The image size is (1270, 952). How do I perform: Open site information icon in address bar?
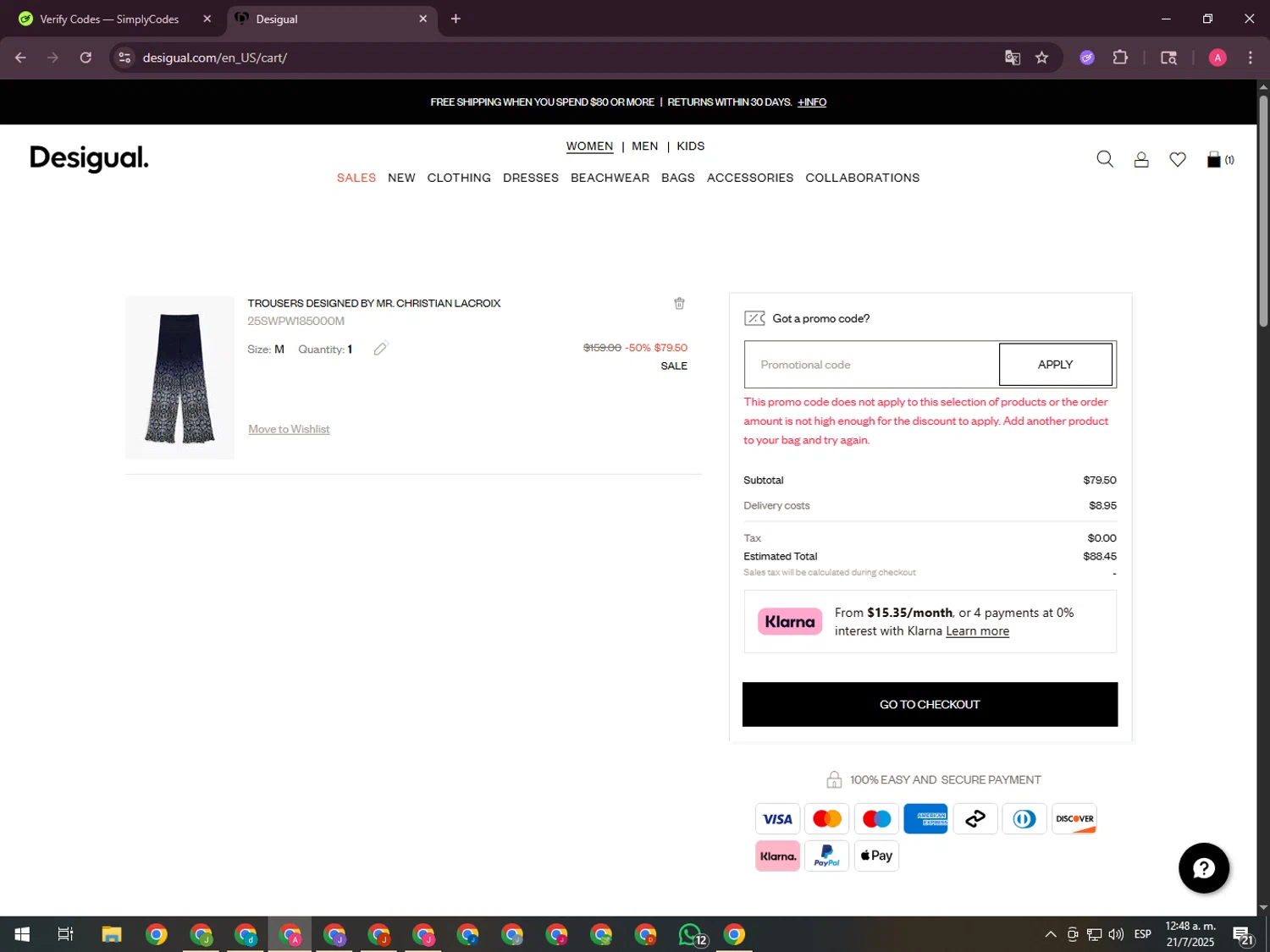pyautogui.click(x=124, y=58)
